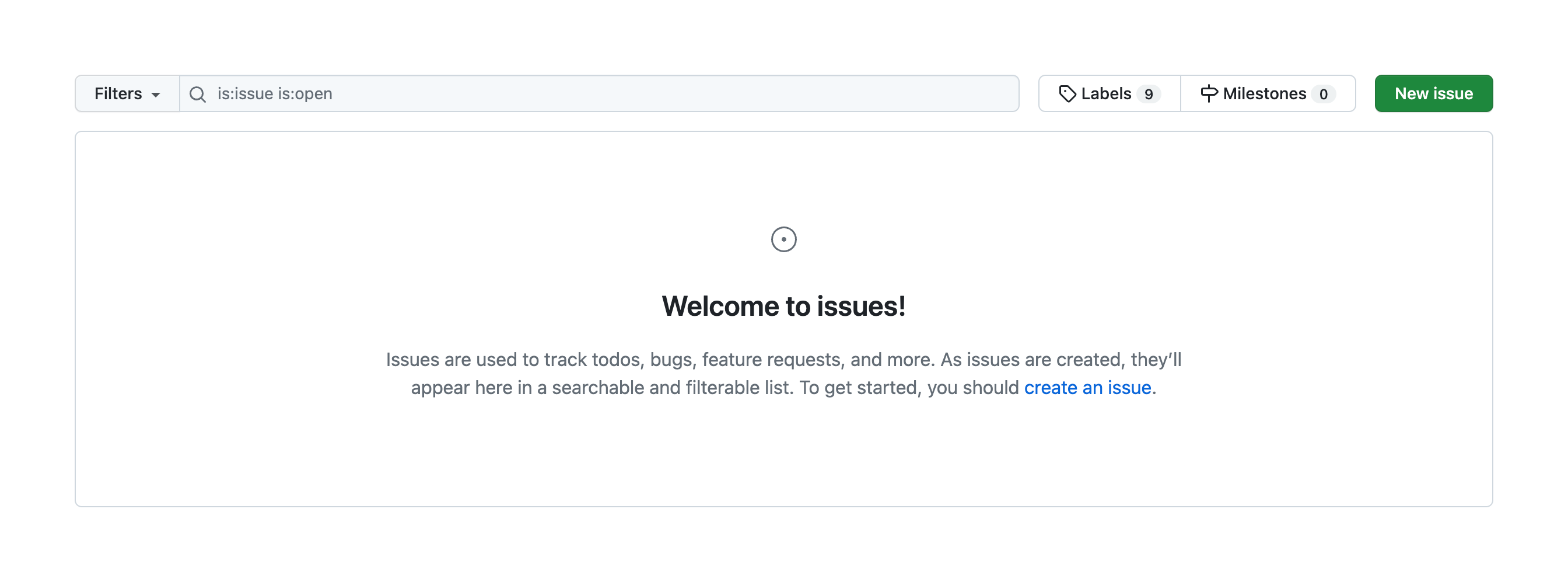The width and height of the screenshot is (1568, 582).
Task: Open the Filters dropdown menu
Action: [x=127, y=93]
